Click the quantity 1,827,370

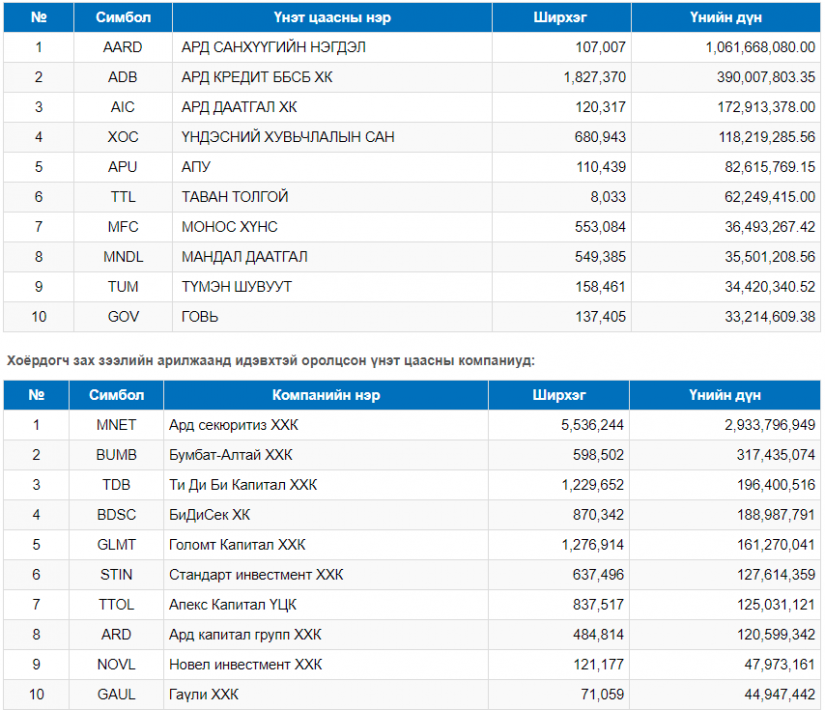595,77
